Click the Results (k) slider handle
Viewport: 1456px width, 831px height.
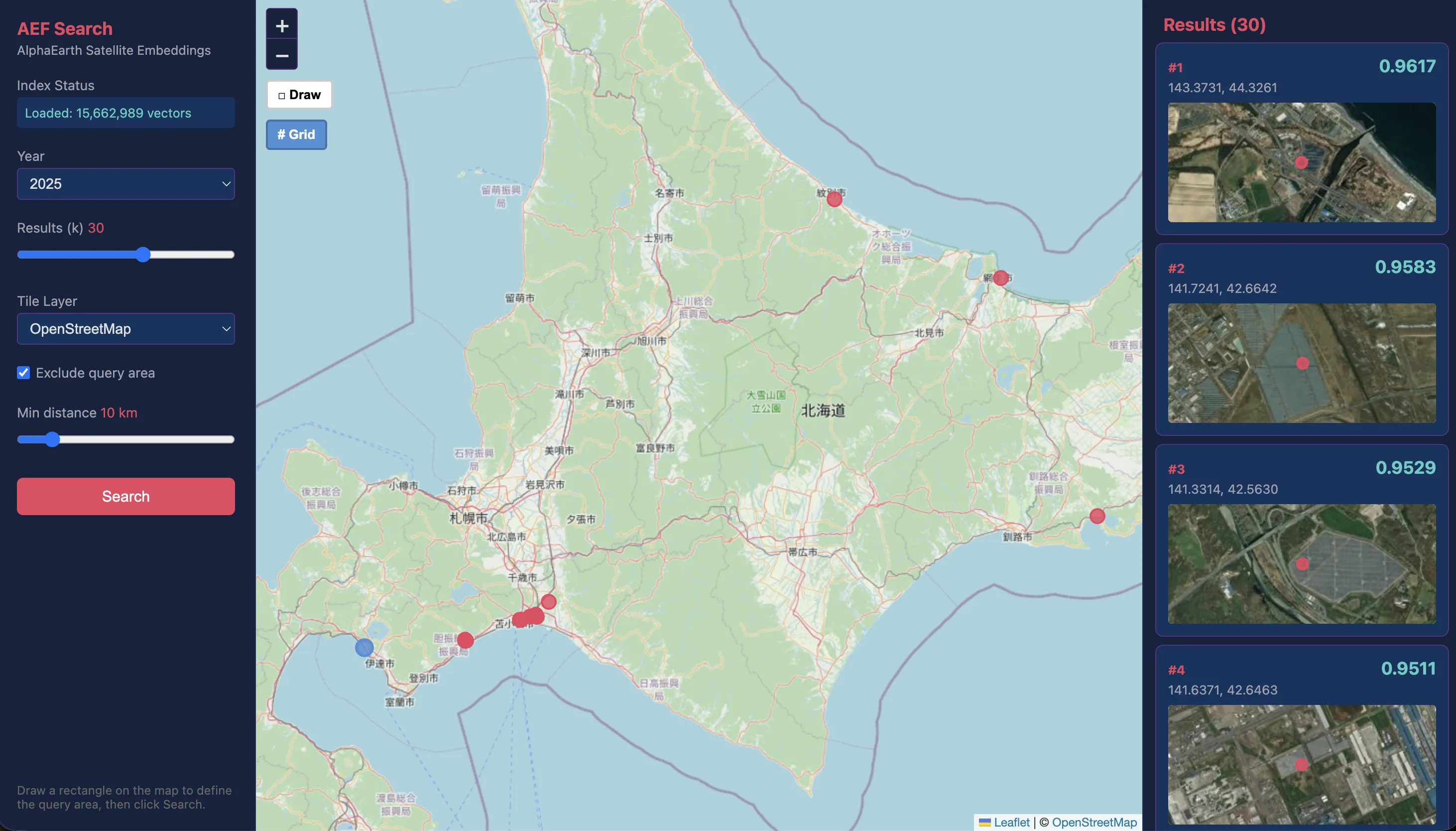(x=143, y=255)
